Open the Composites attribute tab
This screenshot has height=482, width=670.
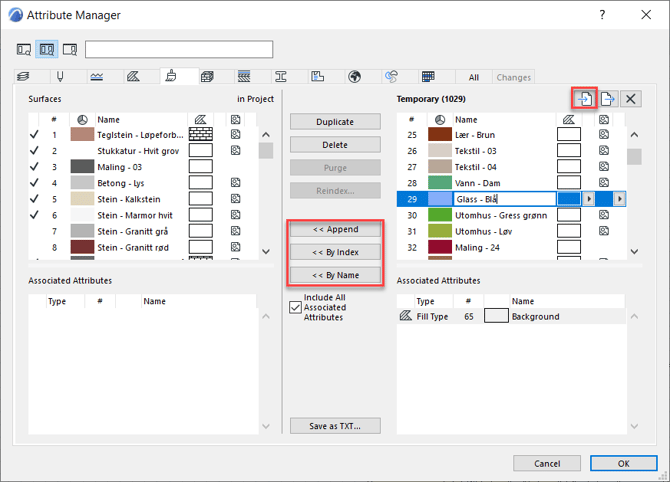point(244,77)
